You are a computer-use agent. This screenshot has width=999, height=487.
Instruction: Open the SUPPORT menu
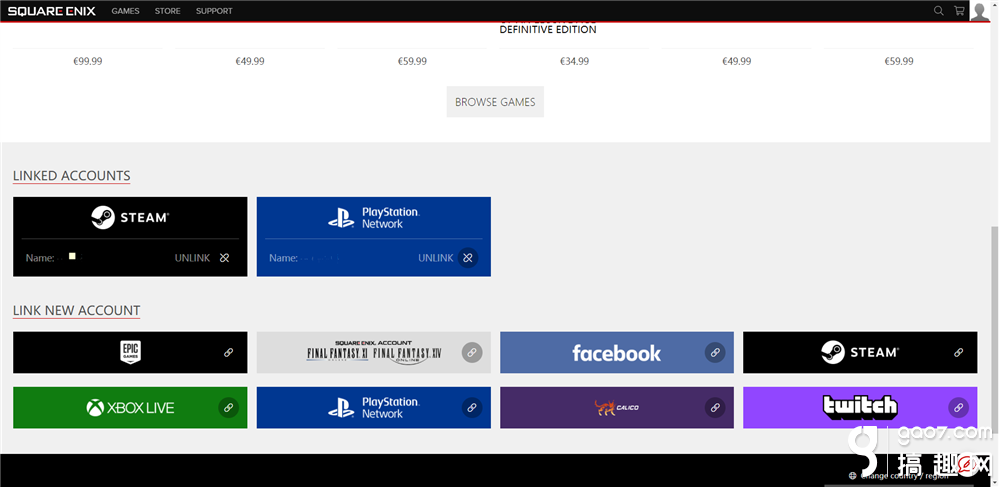point(214,11)
